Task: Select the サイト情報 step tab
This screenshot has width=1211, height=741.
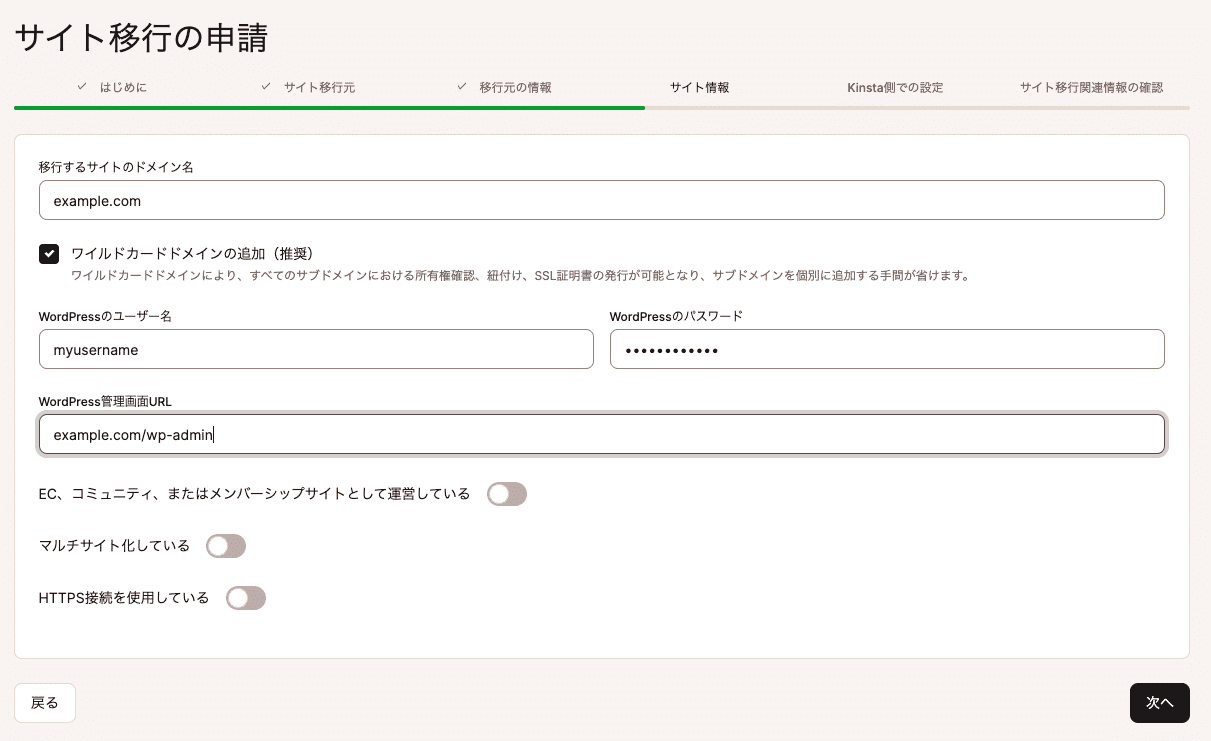Action: (x=700, y=87)
